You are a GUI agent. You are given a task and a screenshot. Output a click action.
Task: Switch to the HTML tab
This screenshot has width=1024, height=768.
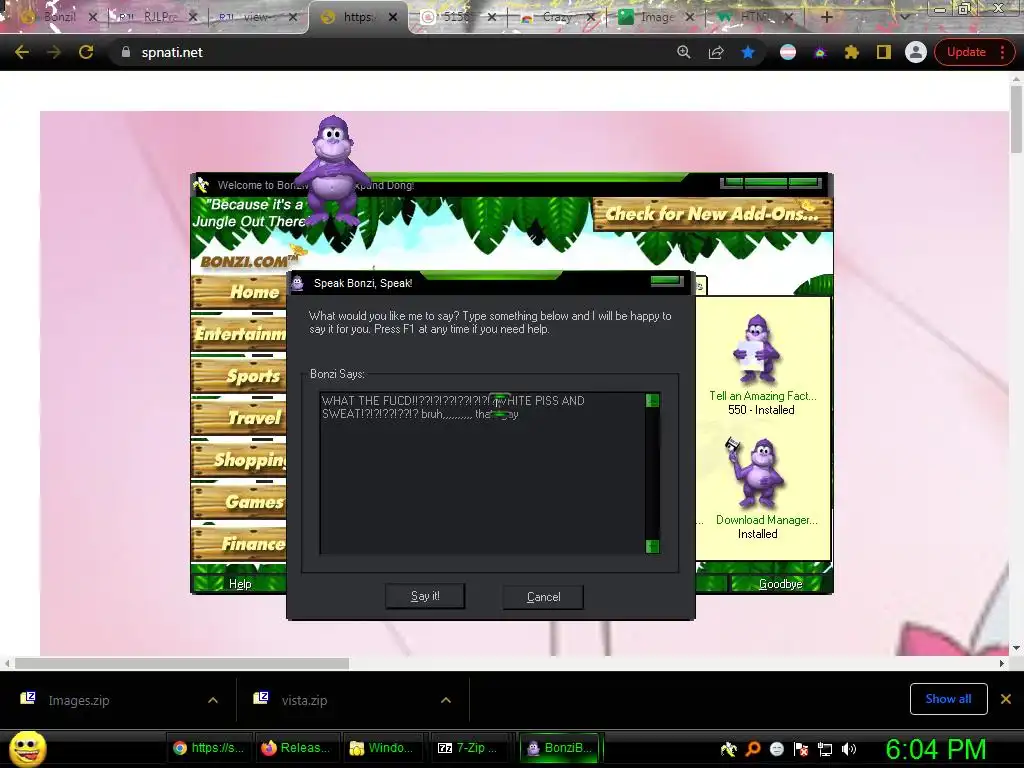point(756,17)
